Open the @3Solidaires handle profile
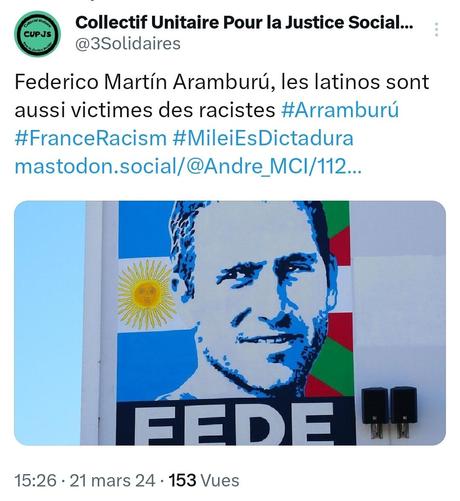Screen dimensions: 460x501 pyautogui.click(x=128, y=44)
